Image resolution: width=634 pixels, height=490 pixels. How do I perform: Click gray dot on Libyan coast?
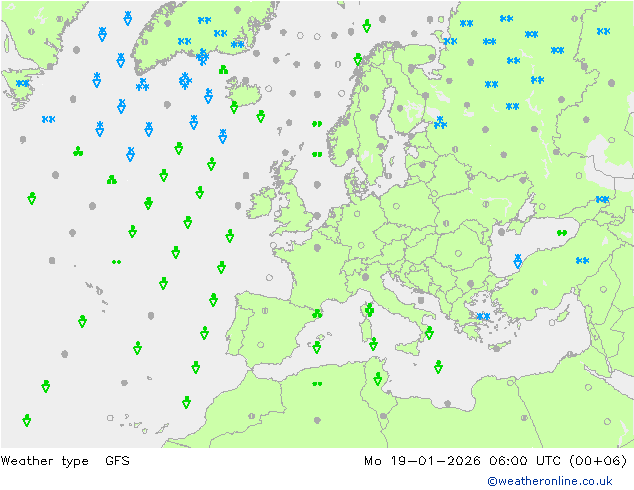tap(447, 403)
